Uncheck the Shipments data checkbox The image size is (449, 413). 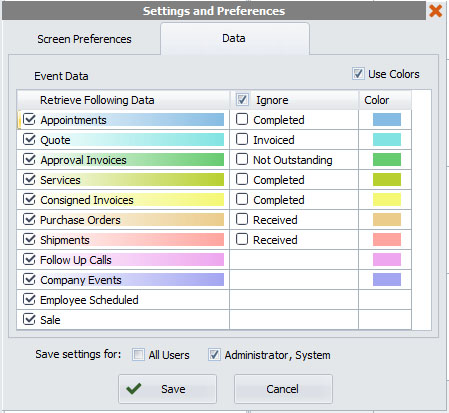pos(29,239)
